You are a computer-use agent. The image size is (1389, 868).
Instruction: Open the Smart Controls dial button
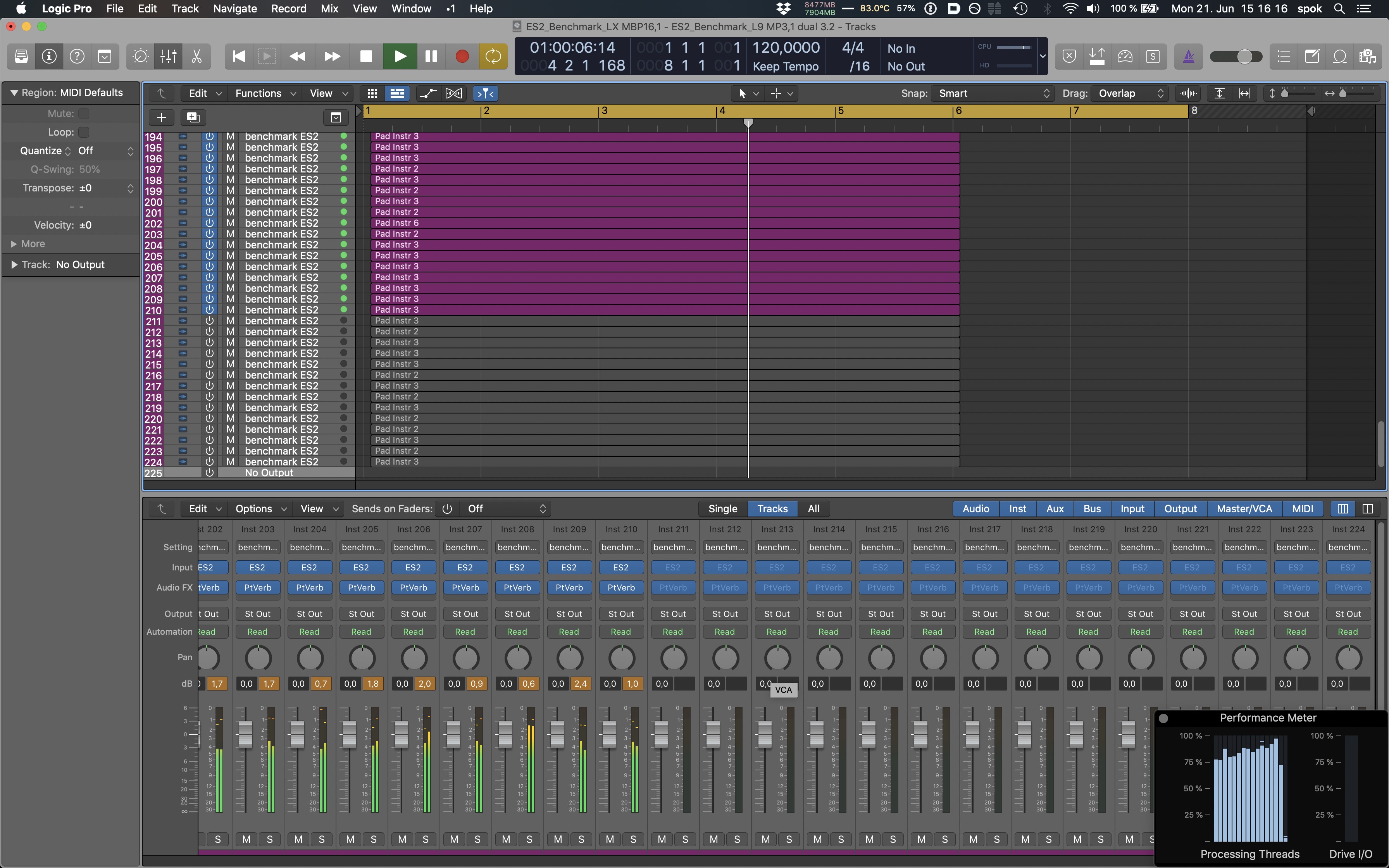coord(141,56)
